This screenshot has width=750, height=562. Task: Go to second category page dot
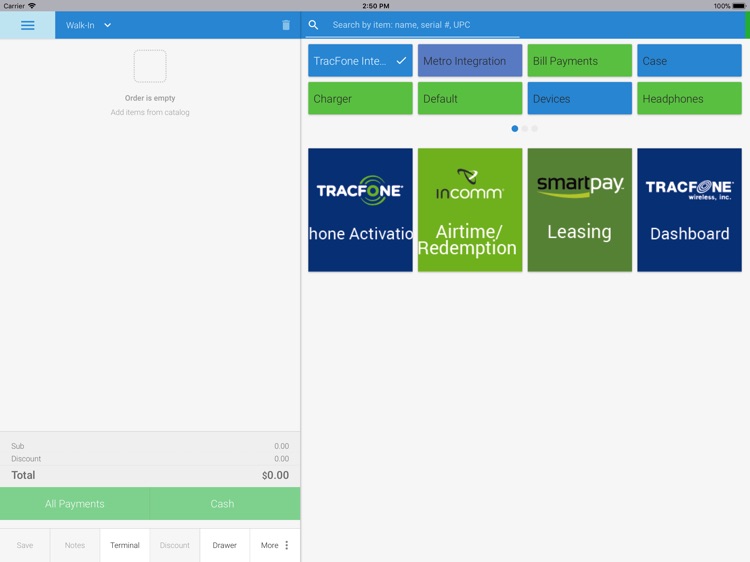click(525, 129)
